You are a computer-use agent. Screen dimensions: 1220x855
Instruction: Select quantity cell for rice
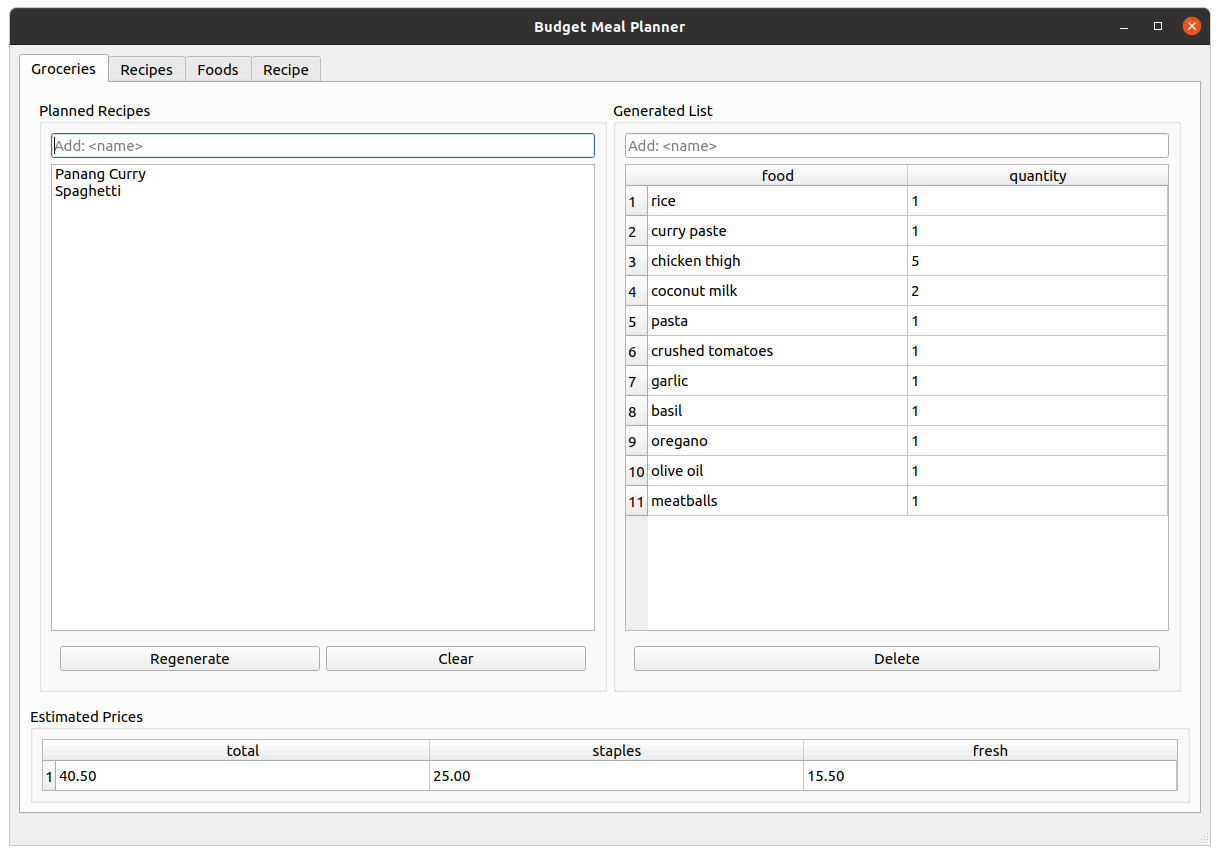[1037, 201]
